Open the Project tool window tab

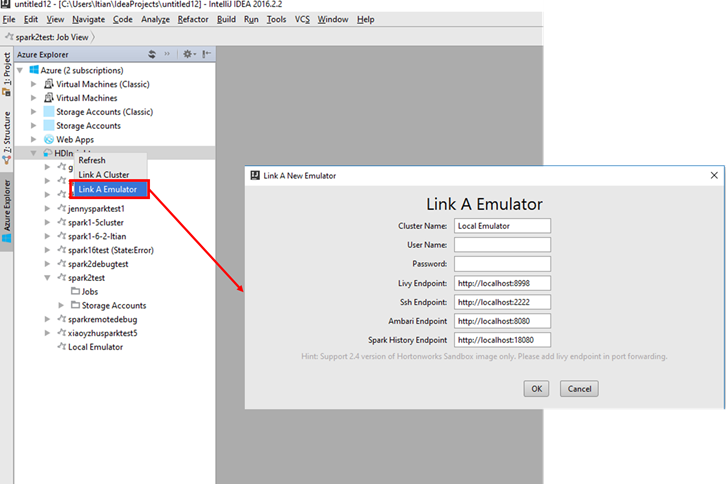[x=6, y=74]
